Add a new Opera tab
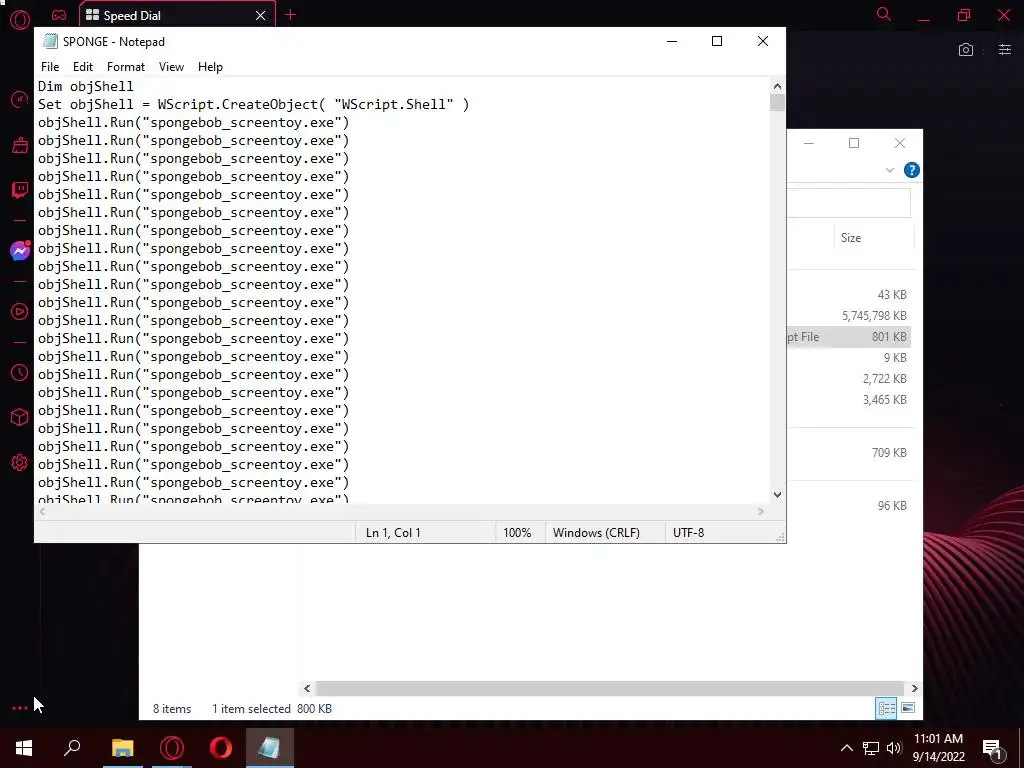The image size is (1024, 768). 291,15
